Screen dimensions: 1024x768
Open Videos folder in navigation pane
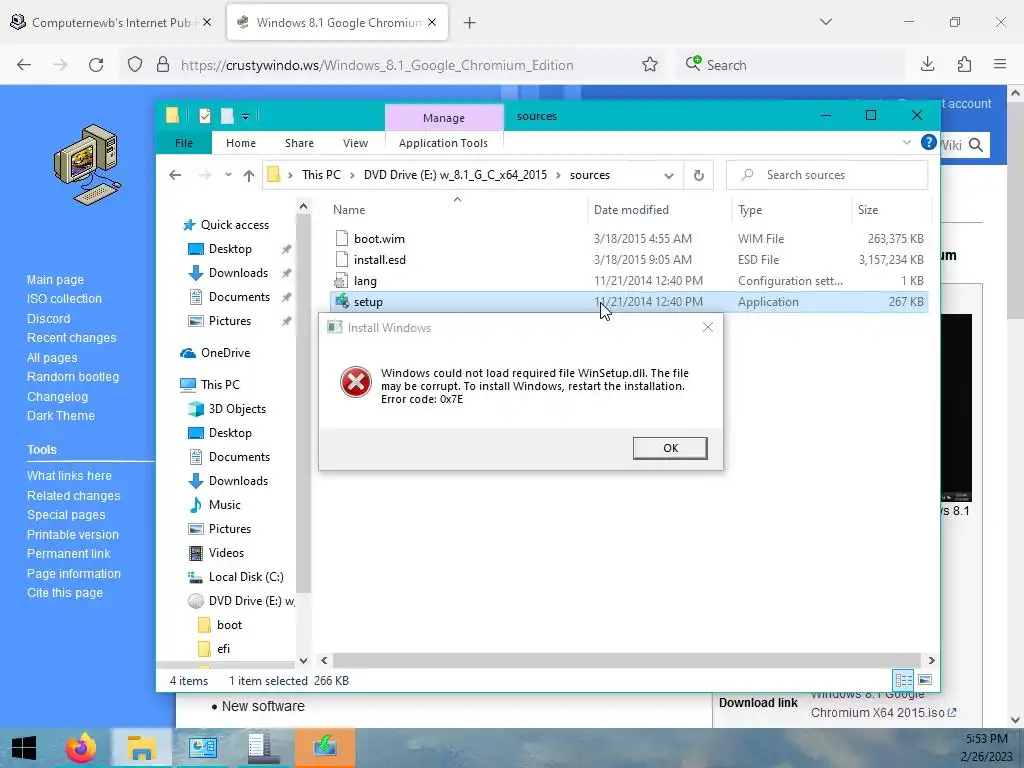(226, 552)
